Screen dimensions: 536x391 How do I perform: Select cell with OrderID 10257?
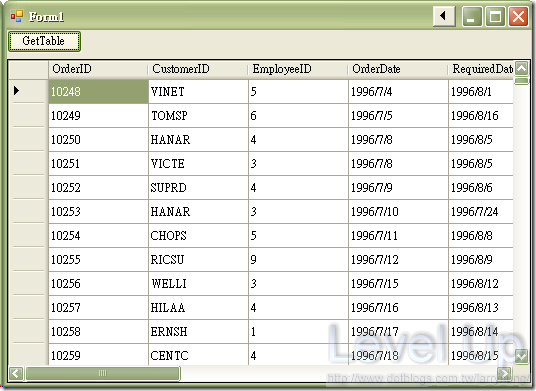pos(98,308)
